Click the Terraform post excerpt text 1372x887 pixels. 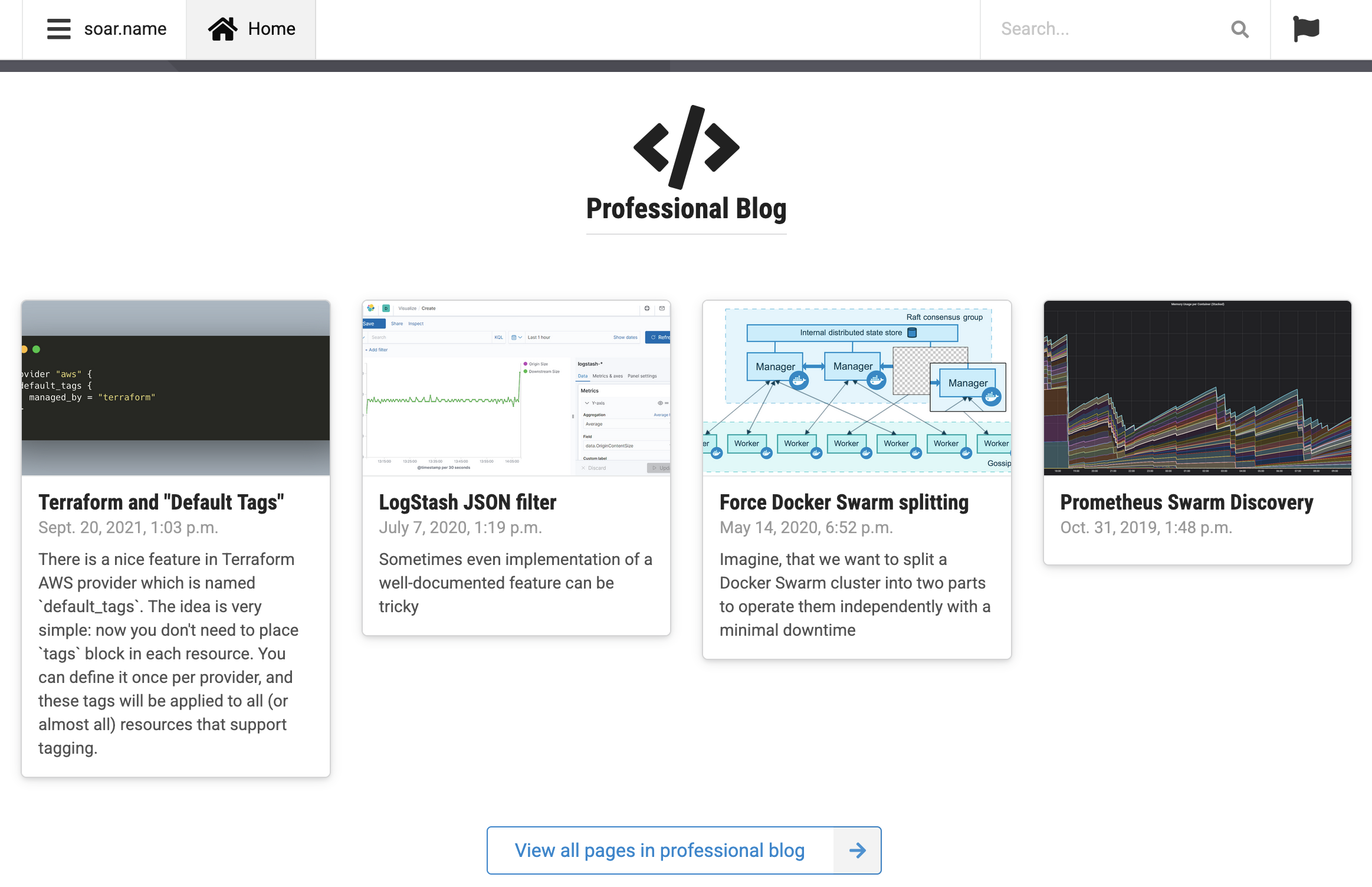click(169, 653)
